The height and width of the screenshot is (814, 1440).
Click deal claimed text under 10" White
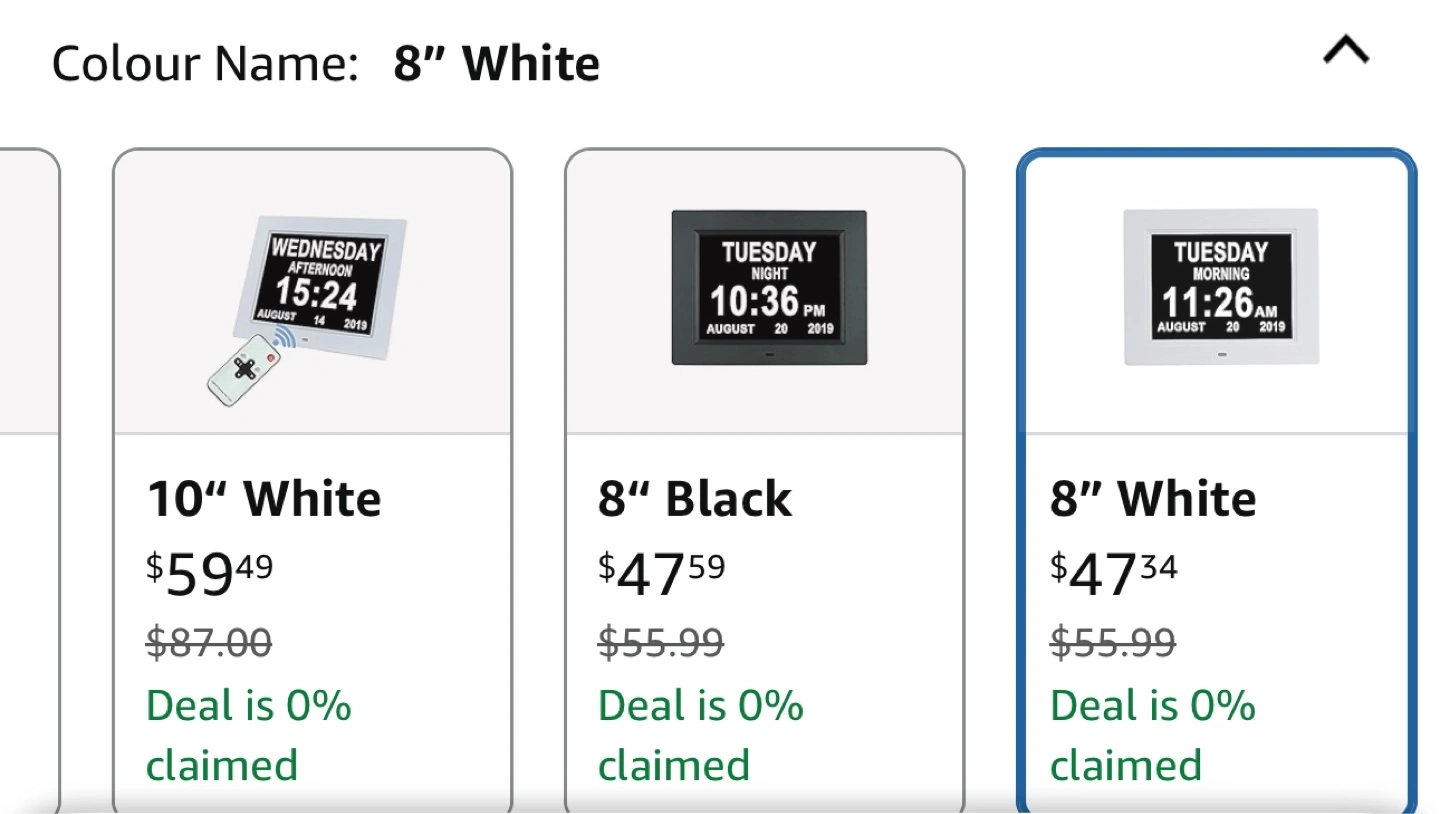pos(249,735)
